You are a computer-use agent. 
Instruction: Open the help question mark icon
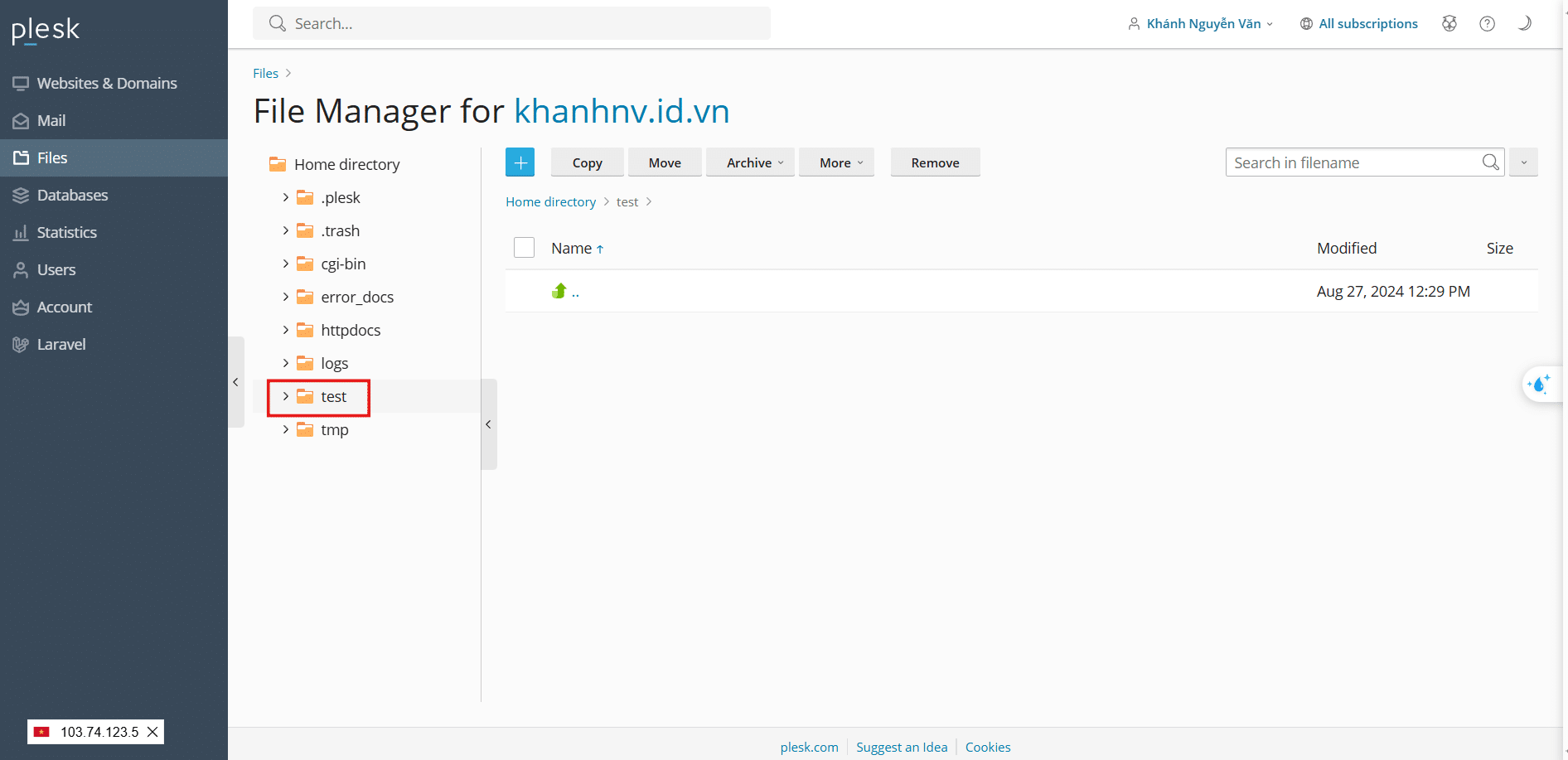tap(1487, 23)
